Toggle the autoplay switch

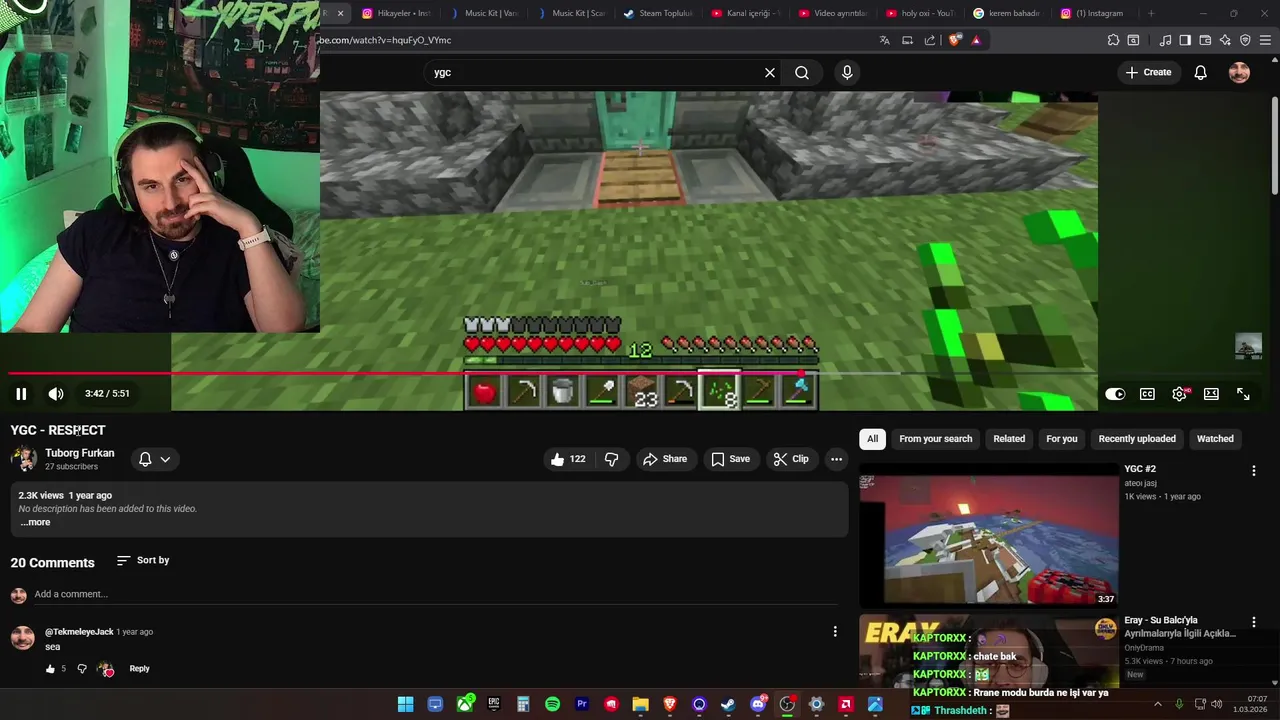point(1115,394)
